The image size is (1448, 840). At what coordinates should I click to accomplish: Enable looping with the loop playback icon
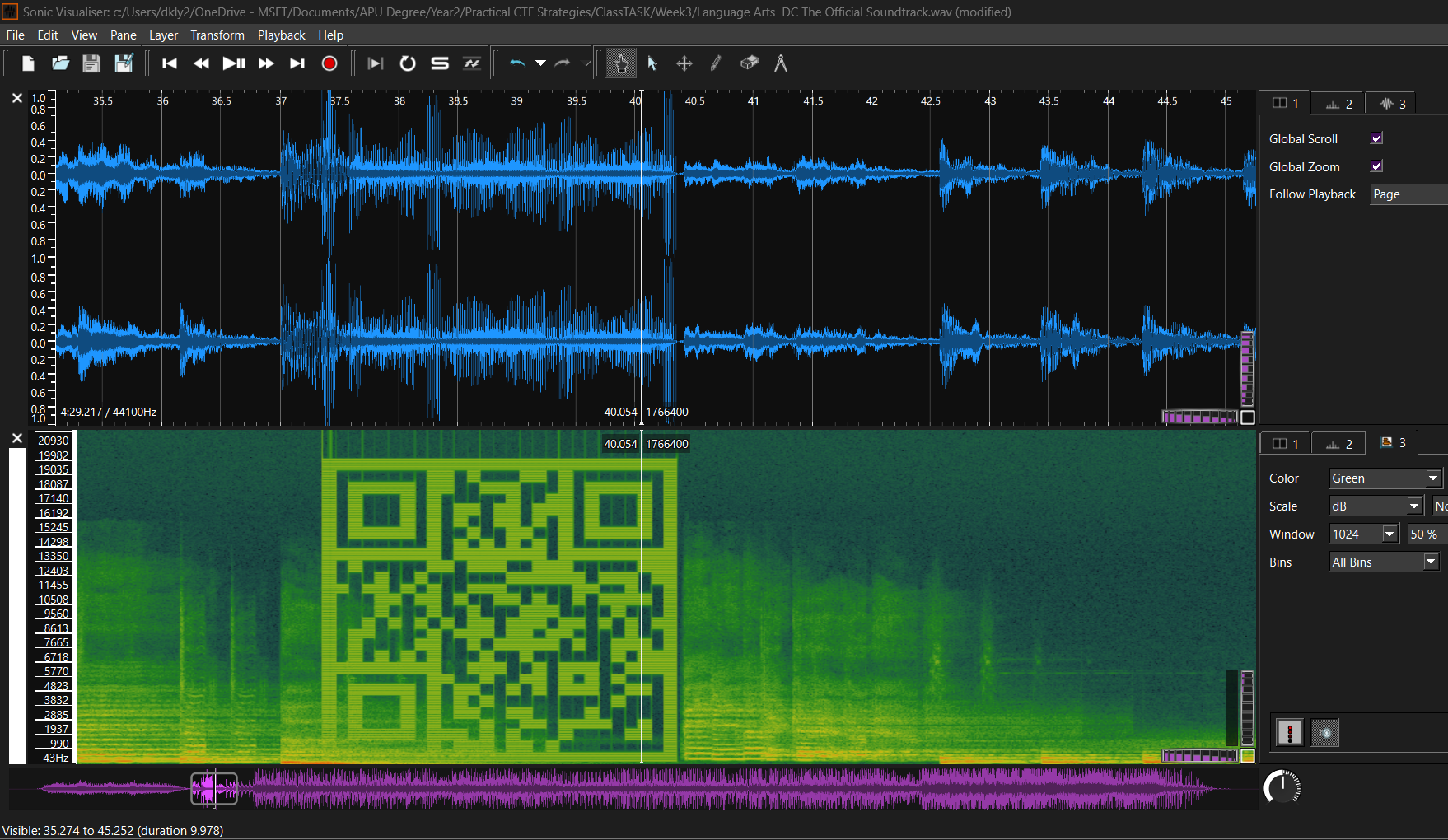point(407,63)
